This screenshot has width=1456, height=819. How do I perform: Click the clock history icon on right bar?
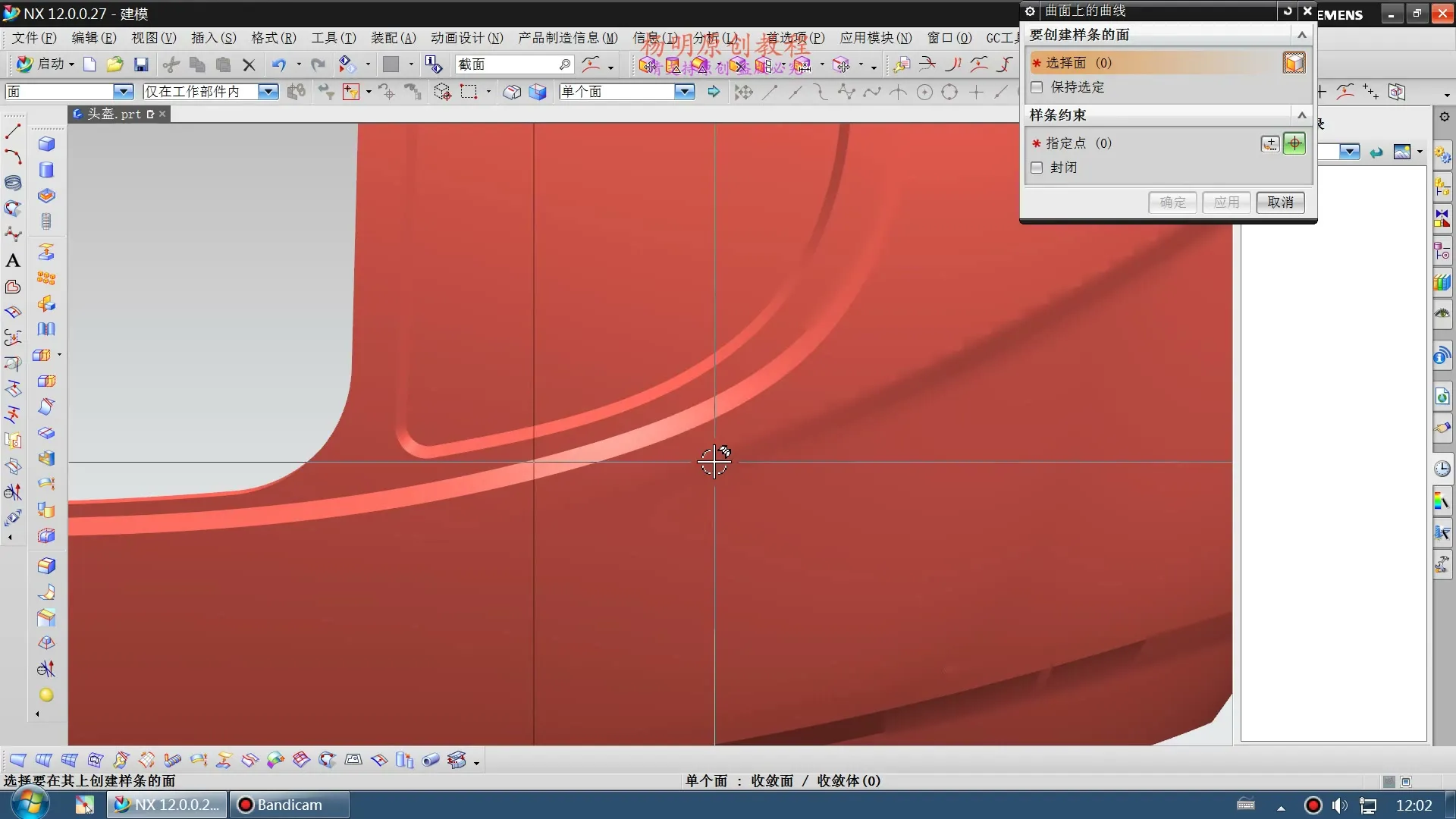click(1442, 469)
